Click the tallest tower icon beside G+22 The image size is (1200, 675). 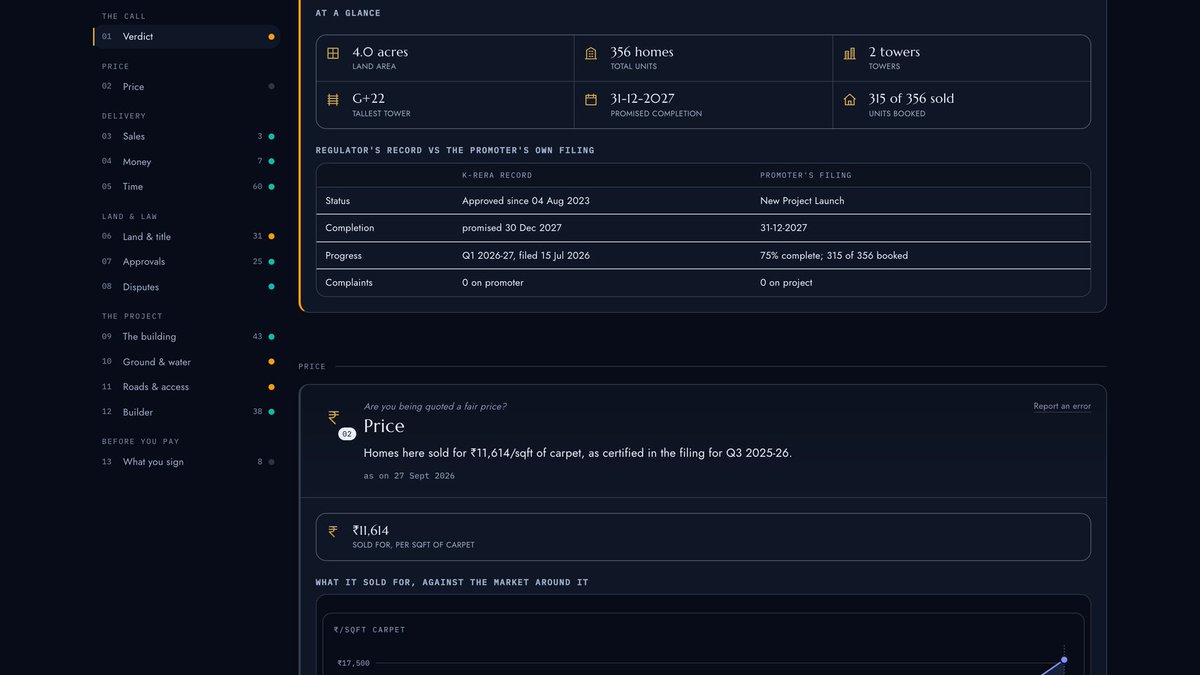pyautogui.click(x=333, y=100)
